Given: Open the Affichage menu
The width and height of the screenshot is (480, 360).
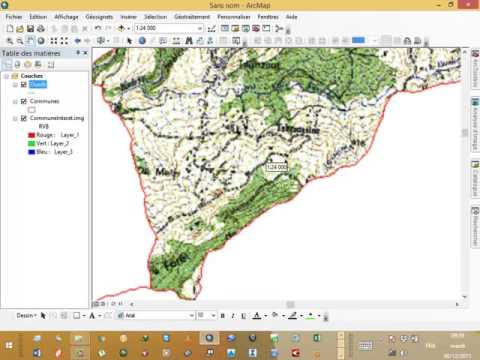Looking at the screenshot, I should tap(66, 17).
